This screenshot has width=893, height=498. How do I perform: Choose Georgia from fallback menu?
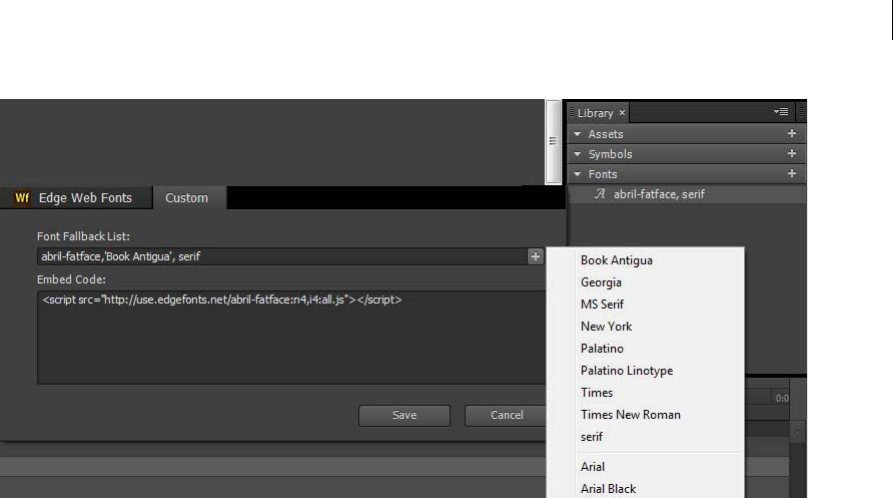pos(601,283)
